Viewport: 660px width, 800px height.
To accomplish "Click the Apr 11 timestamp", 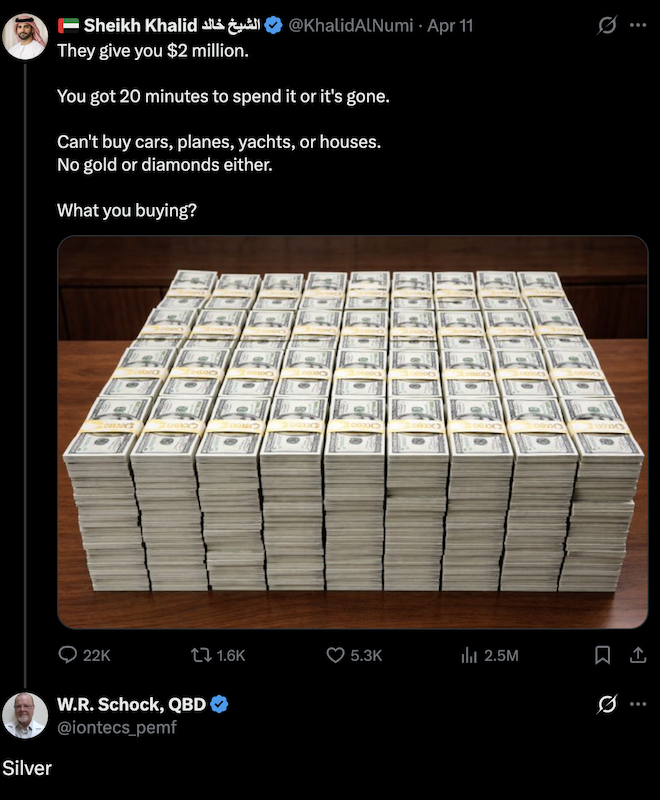I will [450, 26].
